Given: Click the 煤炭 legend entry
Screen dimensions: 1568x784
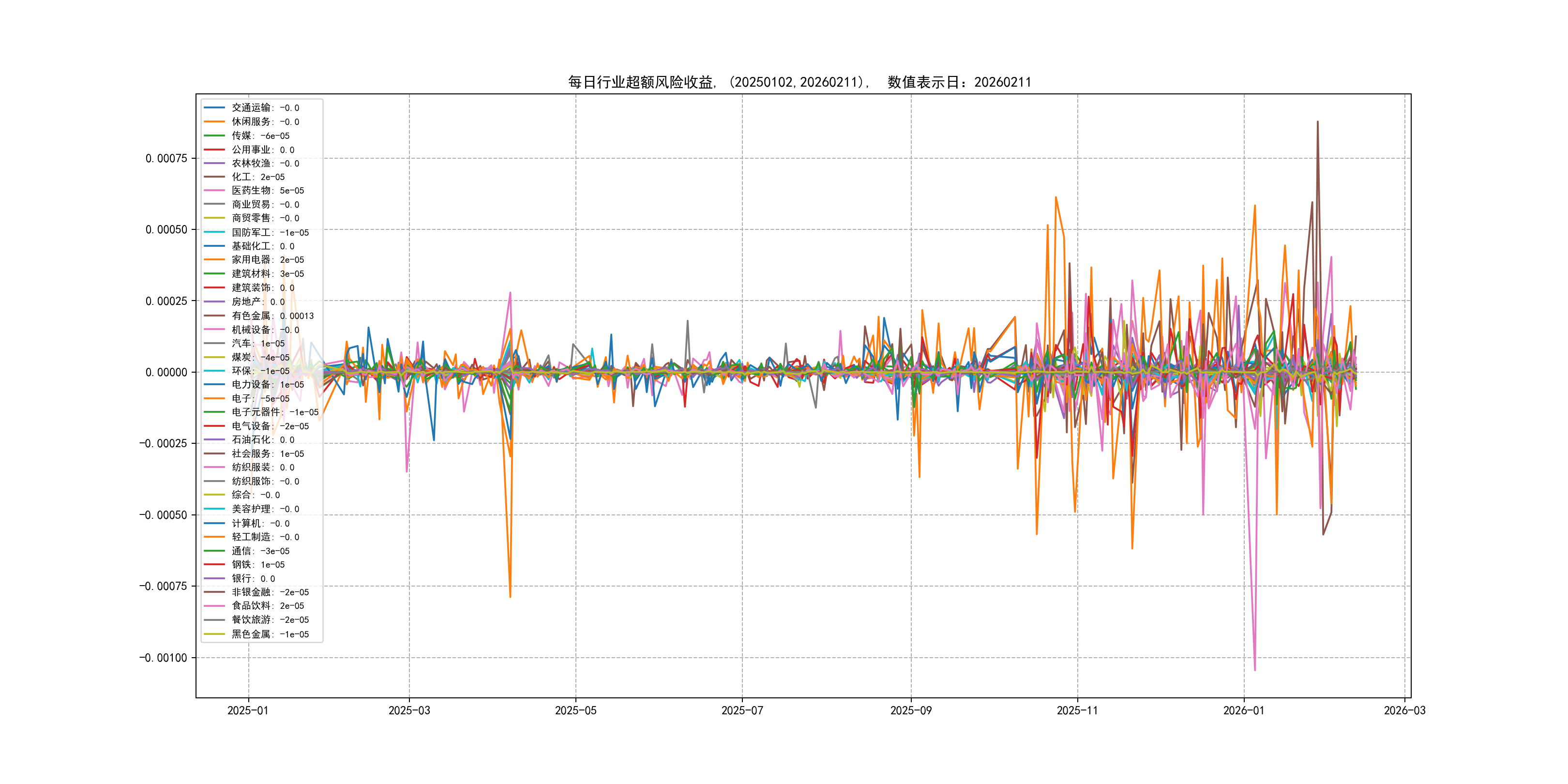Looking at the screenshot, I should pyautogui.click(x=260, y=357).
